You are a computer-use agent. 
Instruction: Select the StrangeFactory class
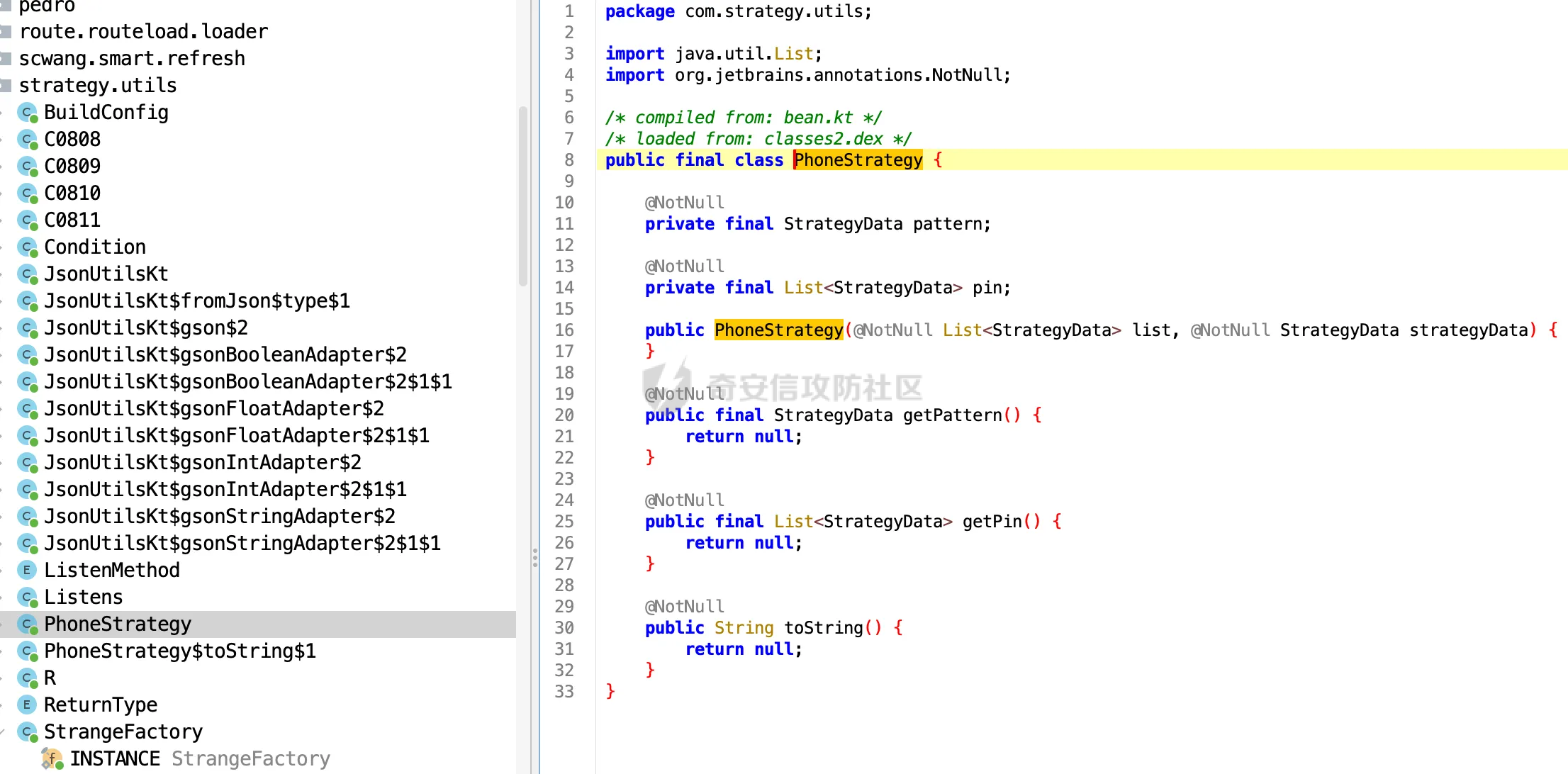[x=123, y=732]
